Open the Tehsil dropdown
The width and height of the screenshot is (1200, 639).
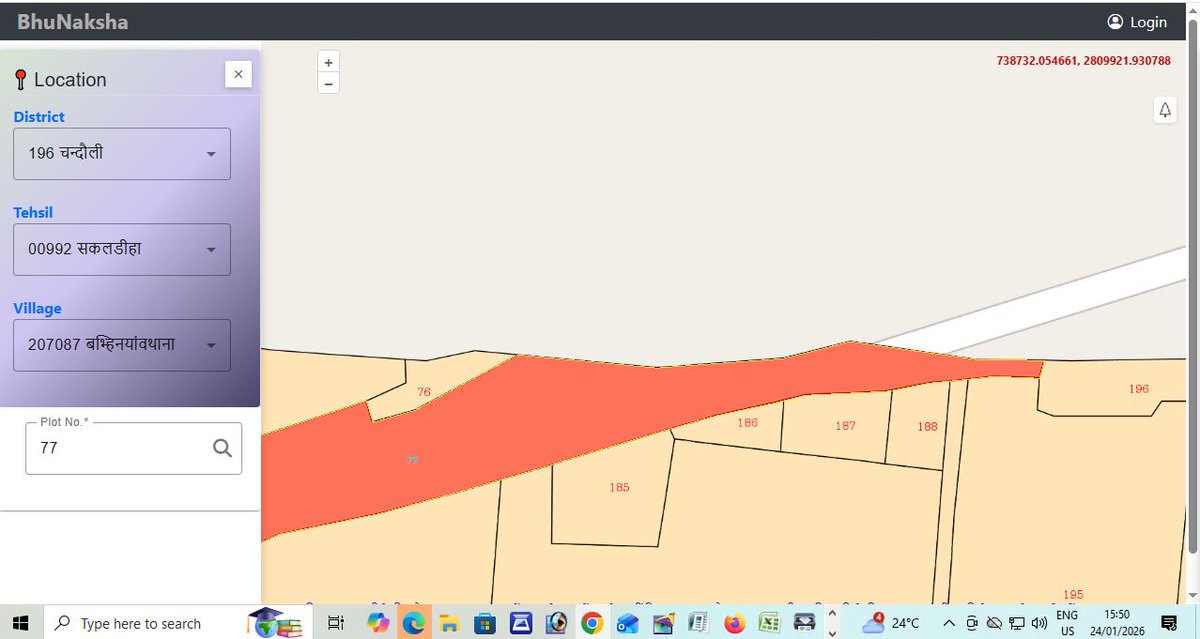coord(122,250)
